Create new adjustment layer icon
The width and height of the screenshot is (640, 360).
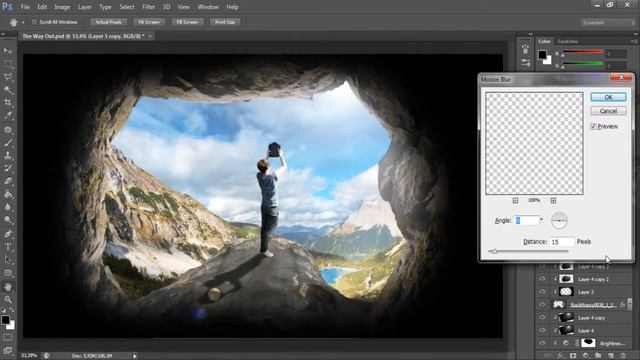coord(586,356)
